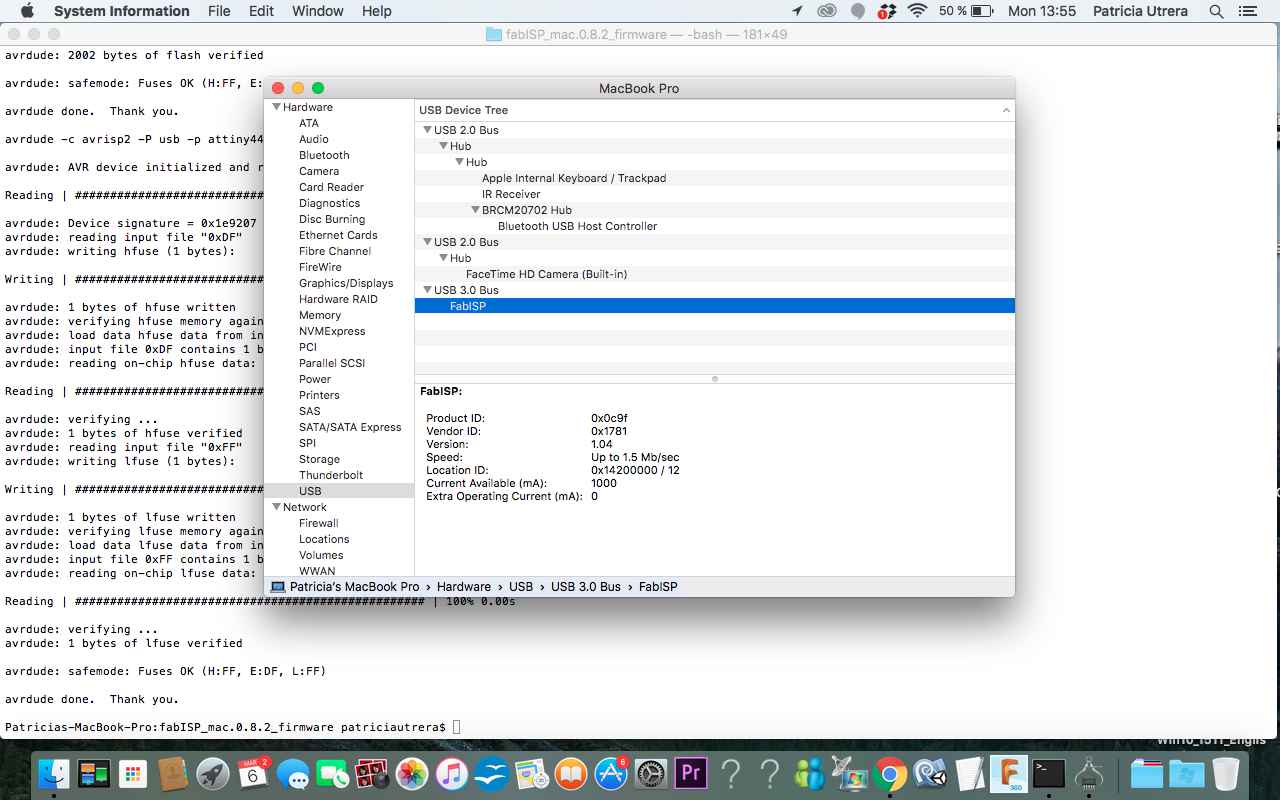
Task: Open Google Chrome in the Dock
Action: click(x=890, y=774)
